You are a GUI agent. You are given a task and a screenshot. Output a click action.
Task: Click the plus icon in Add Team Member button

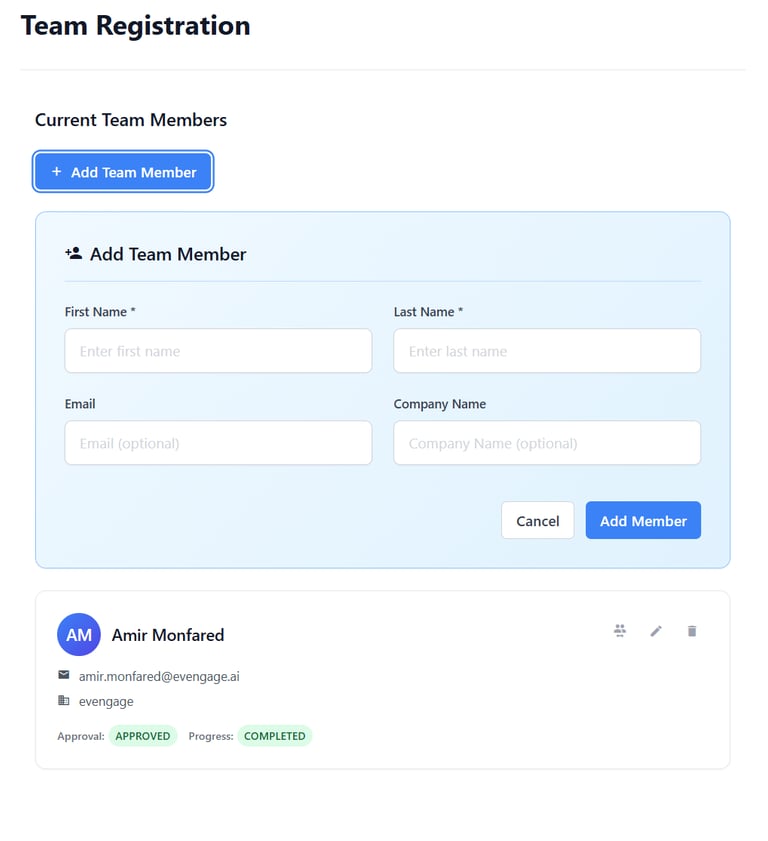pyautogui.click(x=57, y=172)
